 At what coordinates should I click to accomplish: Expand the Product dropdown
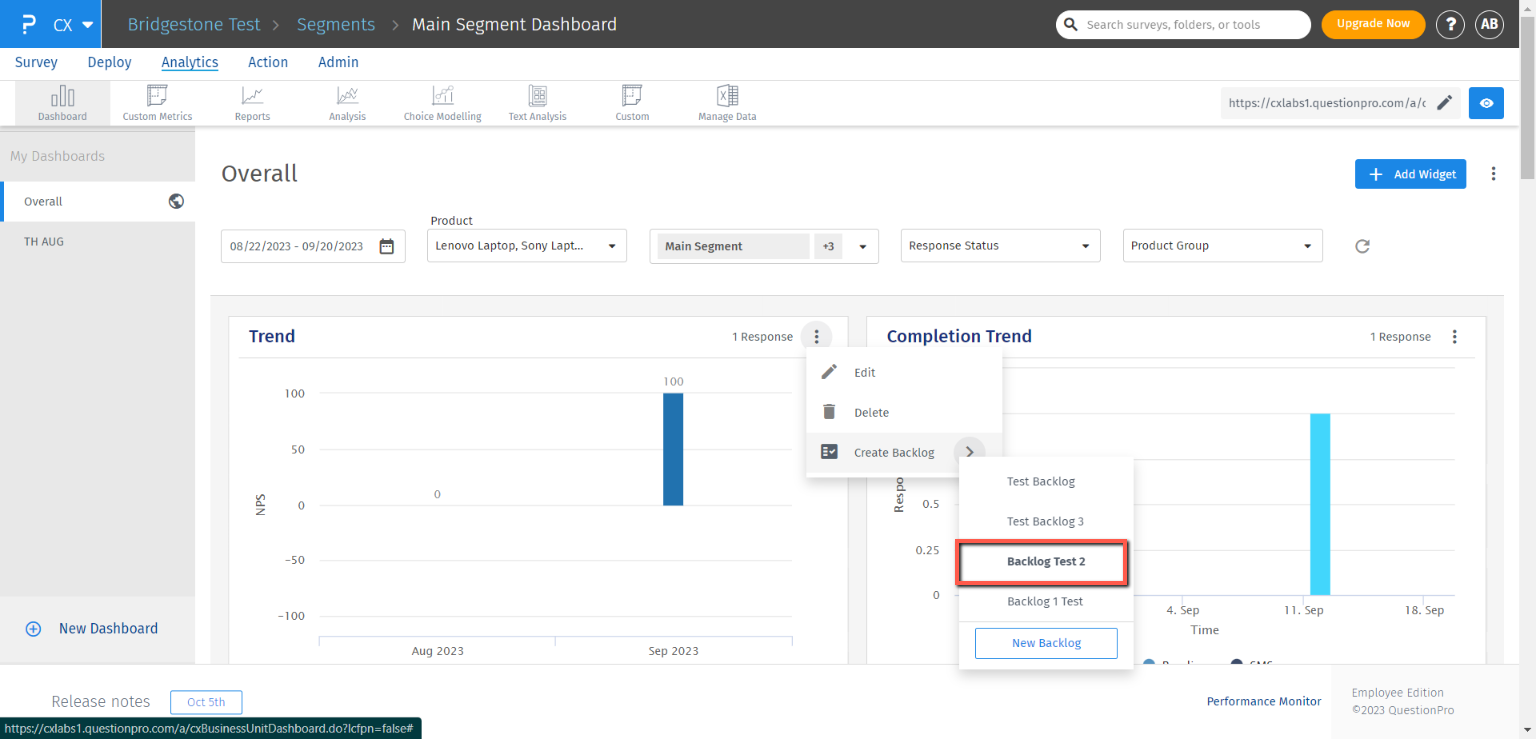click(x=526, y=246)
